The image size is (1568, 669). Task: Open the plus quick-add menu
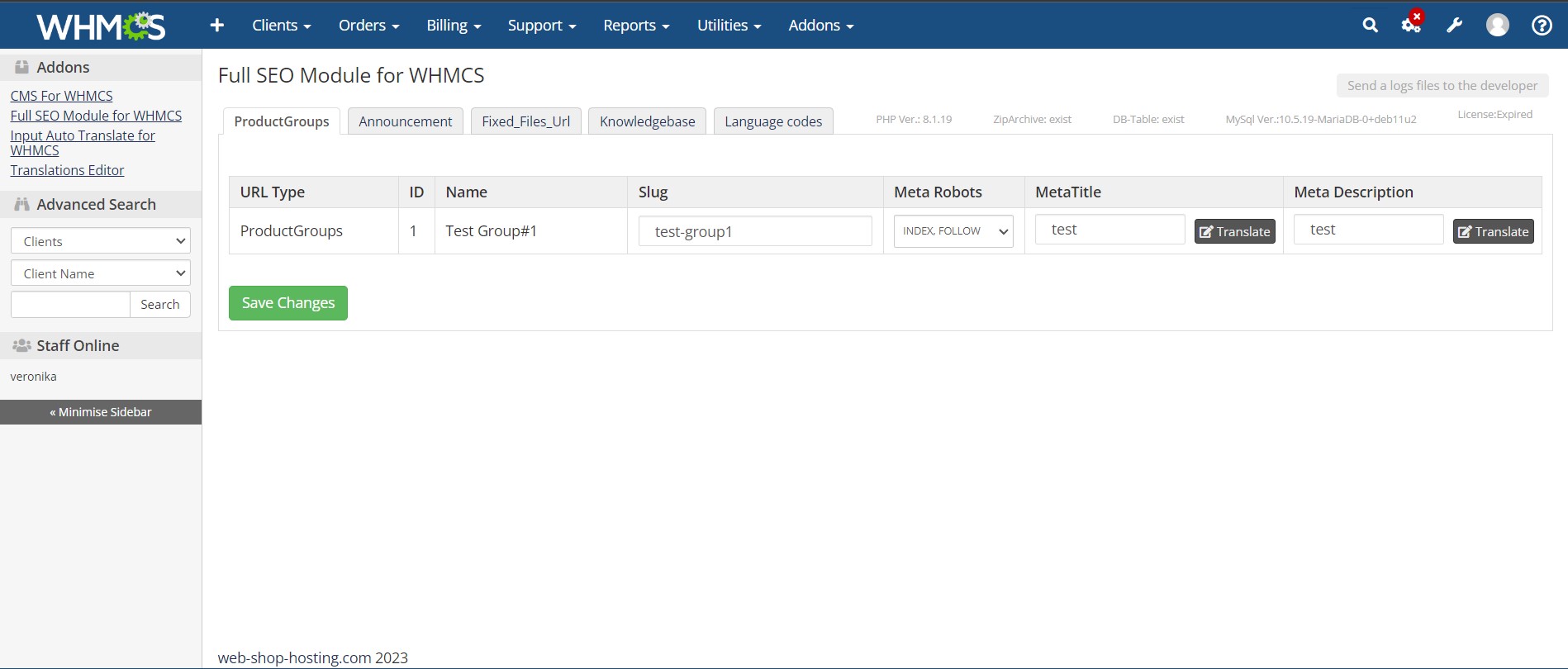click(x=217, y=26)
